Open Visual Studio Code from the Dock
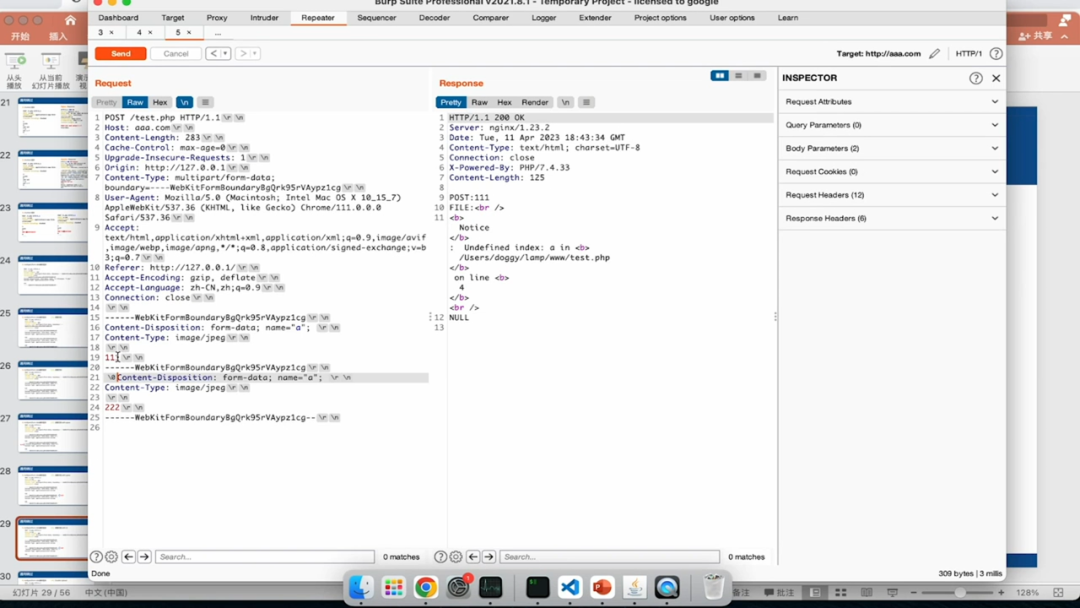 (570, 587)
